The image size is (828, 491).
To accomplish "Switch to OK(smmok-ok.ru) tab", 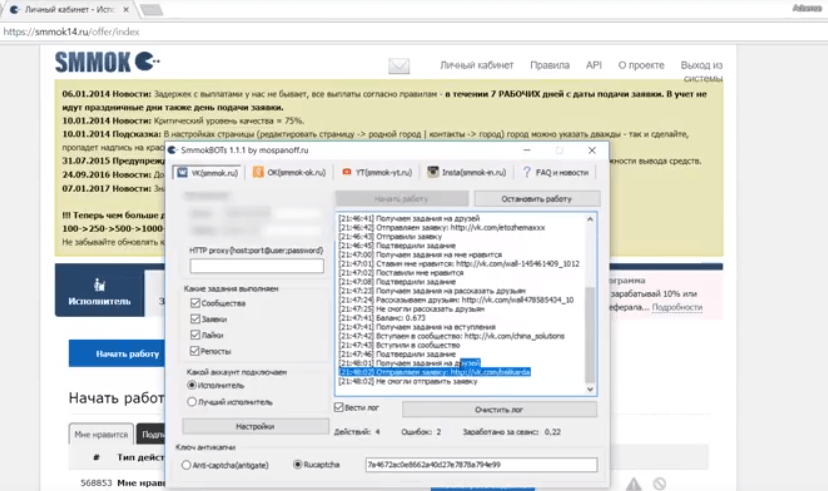I will [289, 173].
